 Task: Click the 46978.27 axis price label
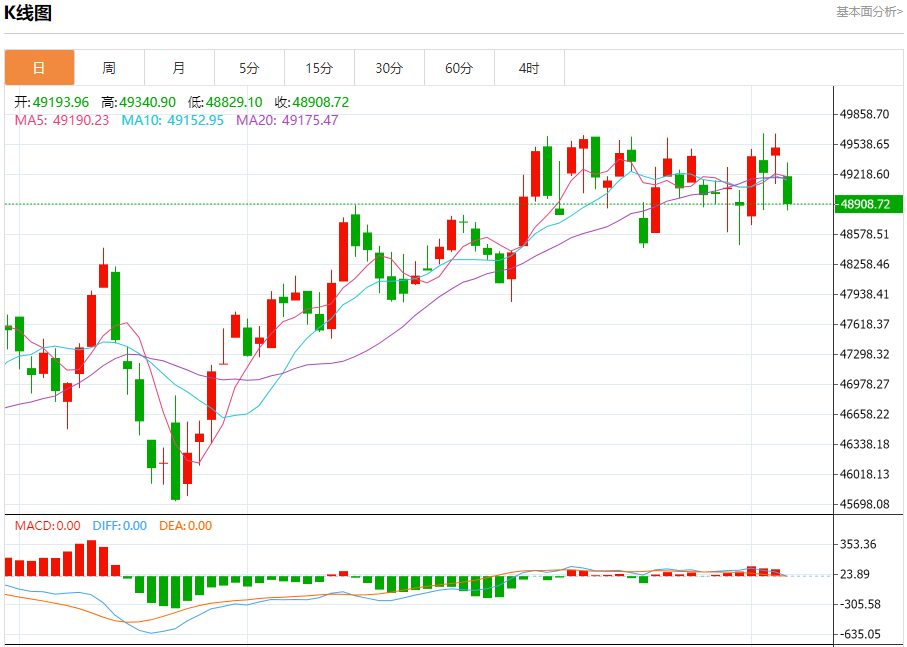[865, 384]
